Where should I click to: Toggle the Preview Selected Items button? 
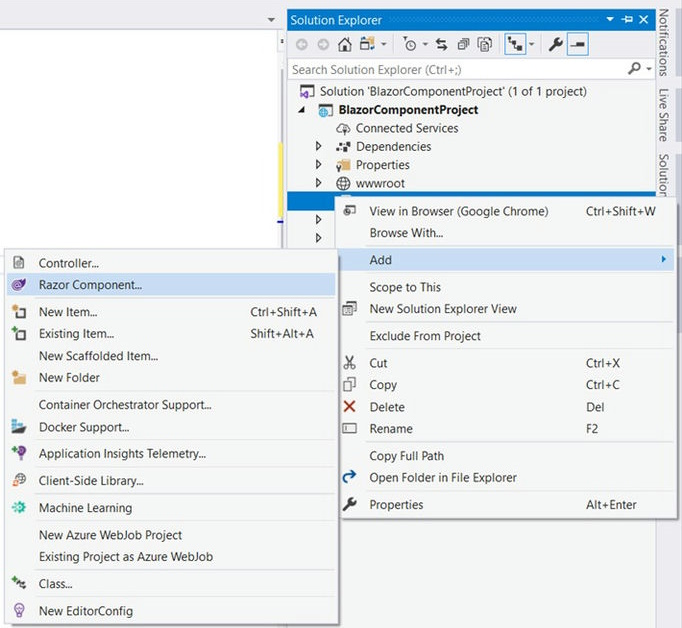tap(578, 44)
